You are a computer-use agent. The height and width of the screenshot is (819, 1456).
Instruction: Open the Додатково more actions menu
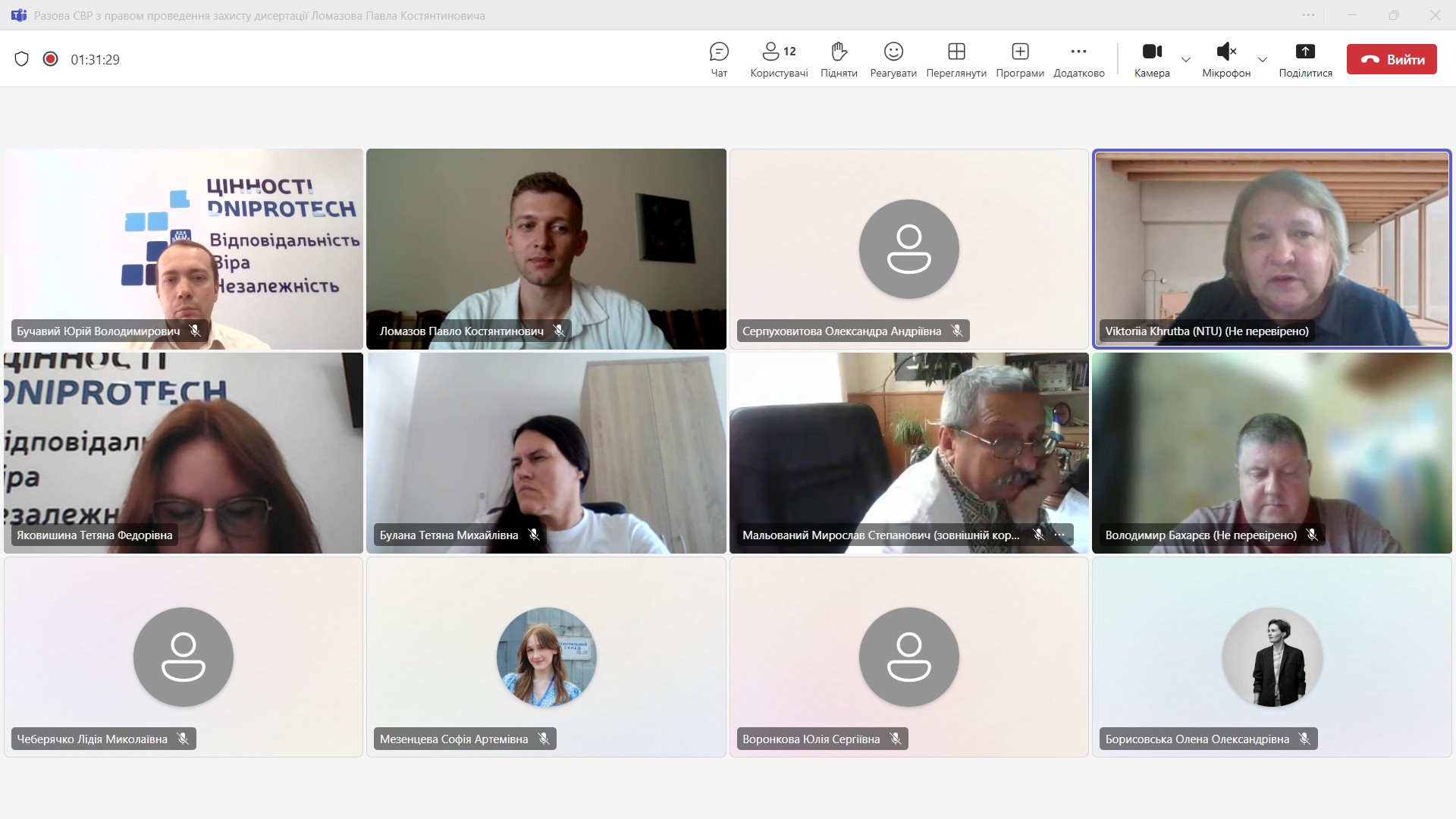[x=1078, y=59]
